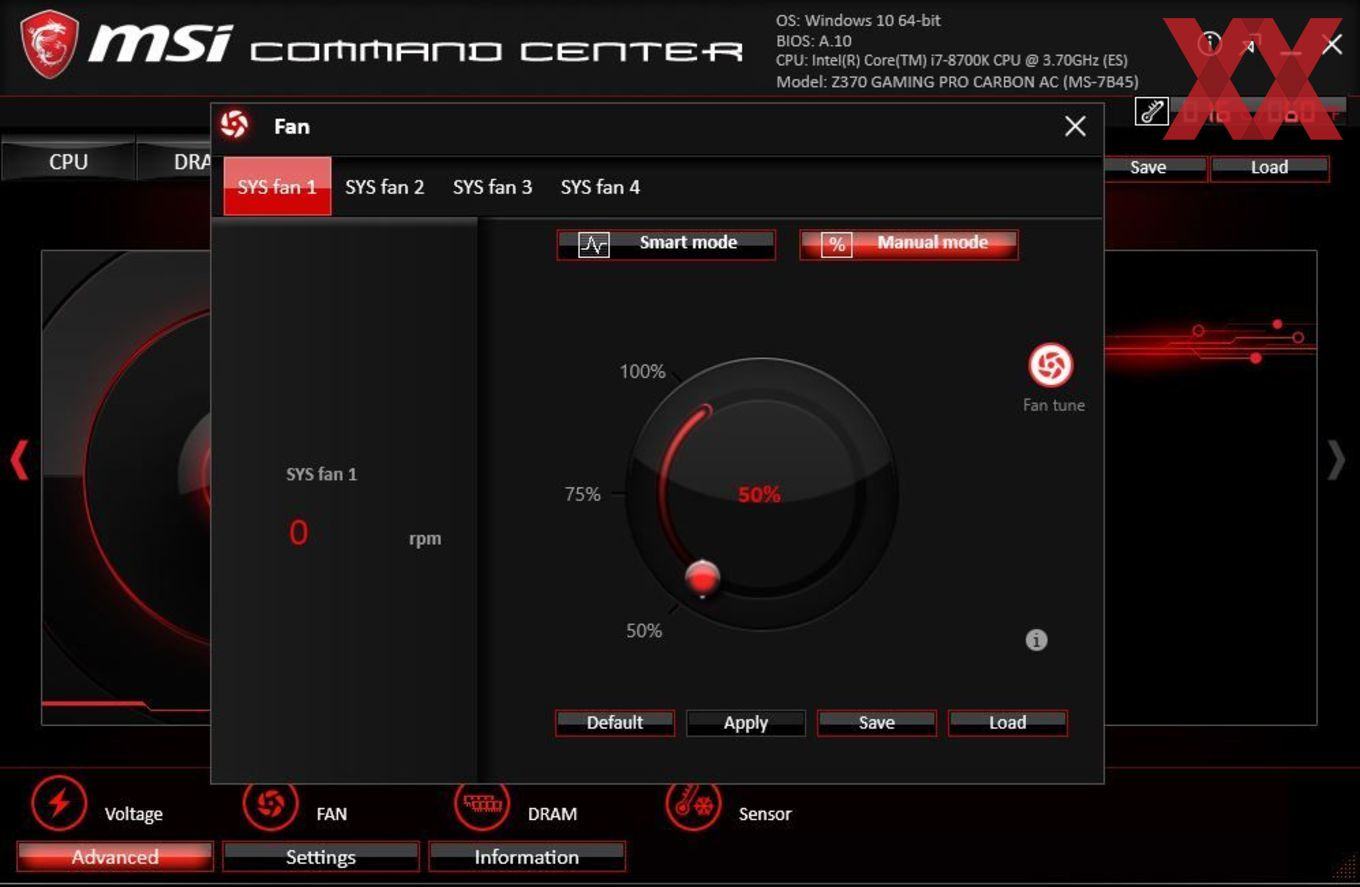
Task: Select the SYS fan 4 tab
Action: (x=600, y=187)
